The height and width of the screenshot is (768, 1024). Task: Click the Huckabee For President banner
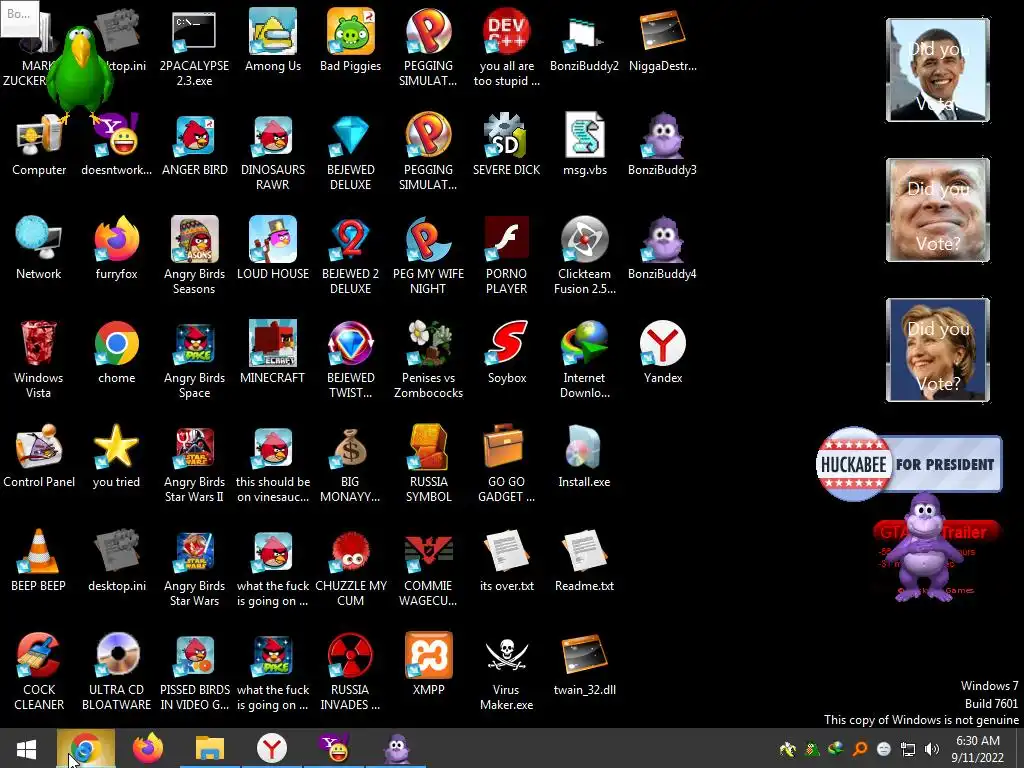[909, 464]
